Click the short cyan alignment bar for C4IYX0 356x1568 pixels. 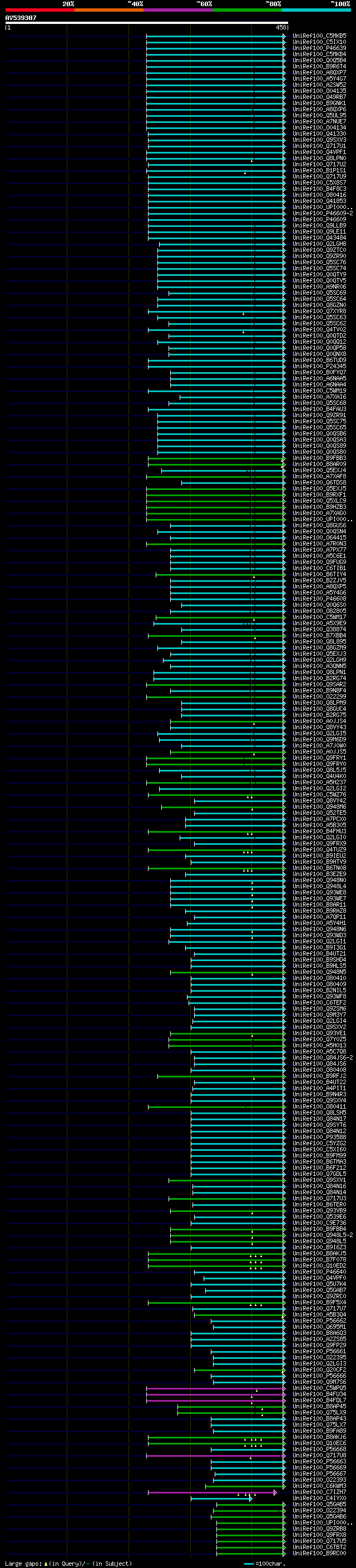coord(221,1498)
